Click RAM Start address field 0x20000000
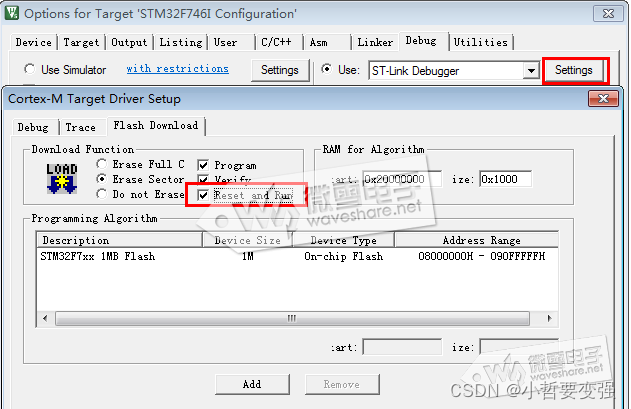Image resolution: width=631 pixels, height=409 pixels. click(402, 179)
